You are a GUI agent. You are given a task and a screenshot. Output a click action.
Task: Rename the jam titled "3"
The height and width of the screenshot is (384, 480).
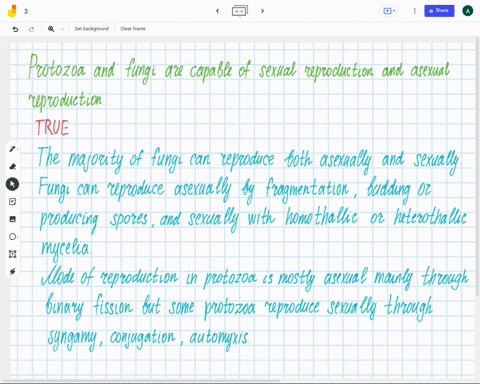26,11
